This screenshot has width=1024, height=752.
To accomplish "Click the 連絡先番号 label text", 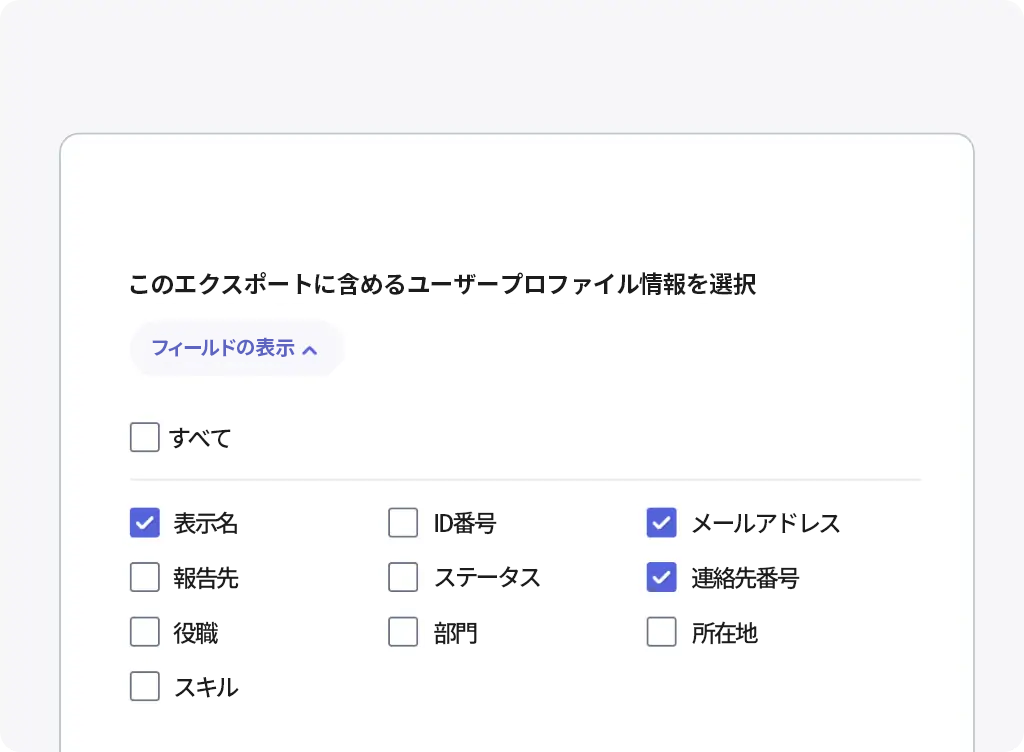I will [745, 578].
